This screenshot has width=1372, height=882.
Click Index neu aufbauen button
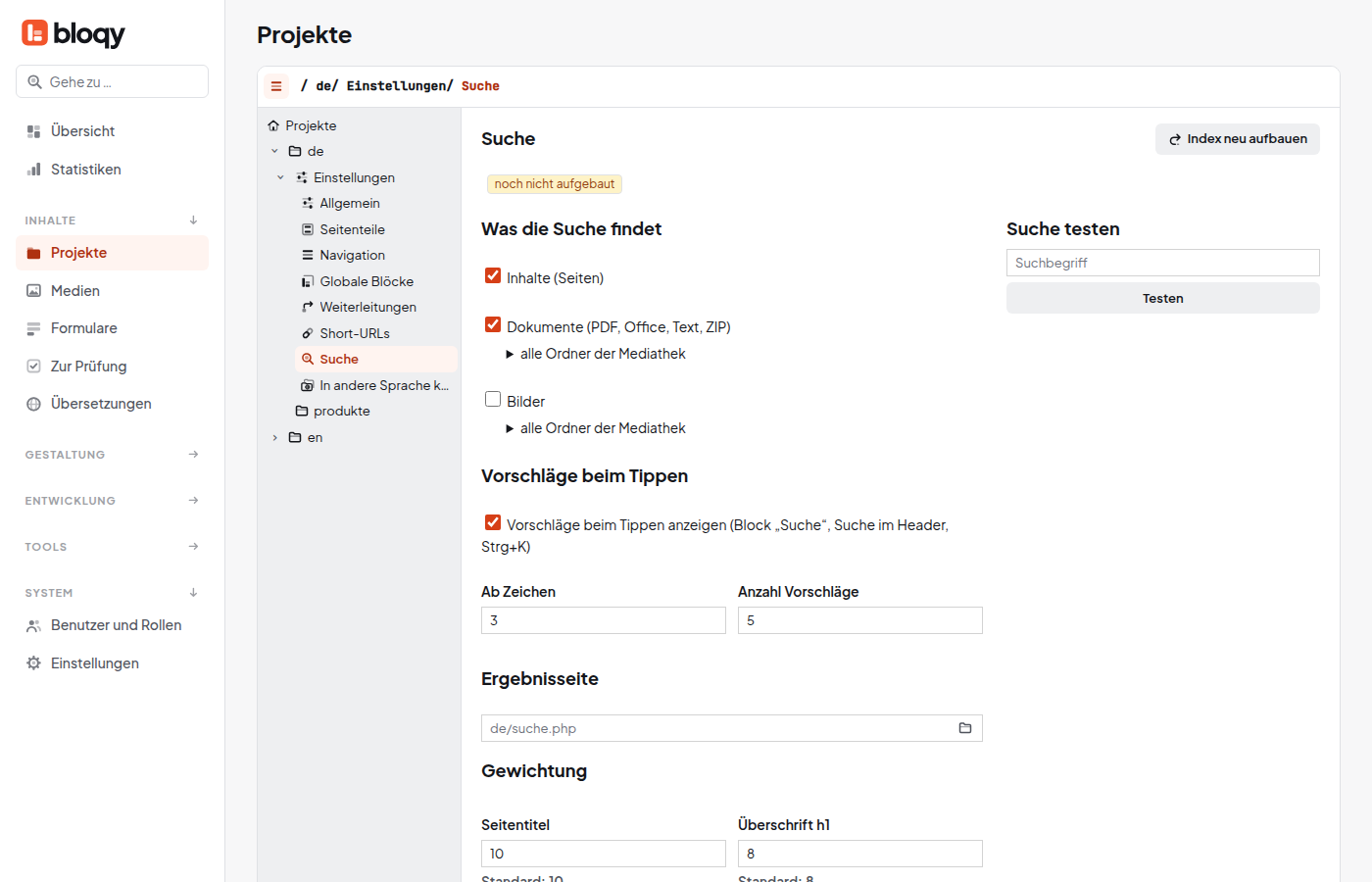tap(1238, 139)
